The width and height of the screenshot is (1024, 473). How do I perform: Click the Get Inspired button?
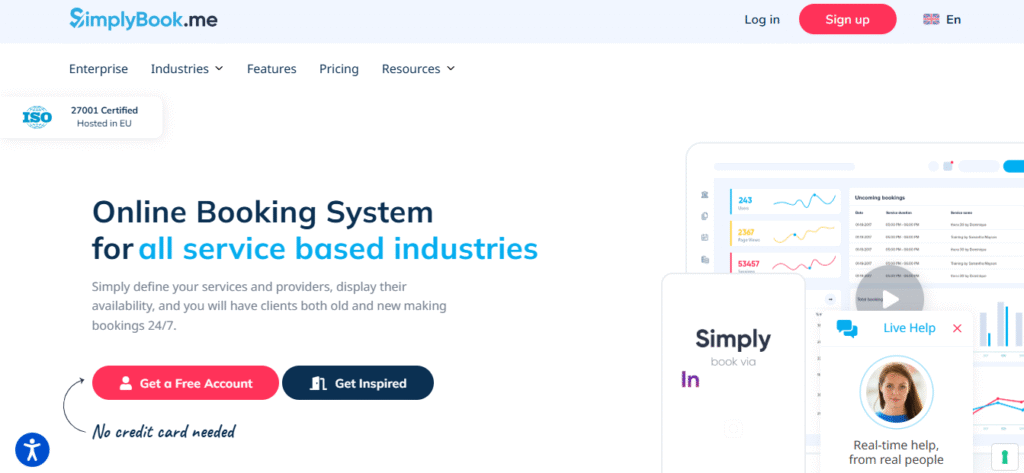coord(358,383)
